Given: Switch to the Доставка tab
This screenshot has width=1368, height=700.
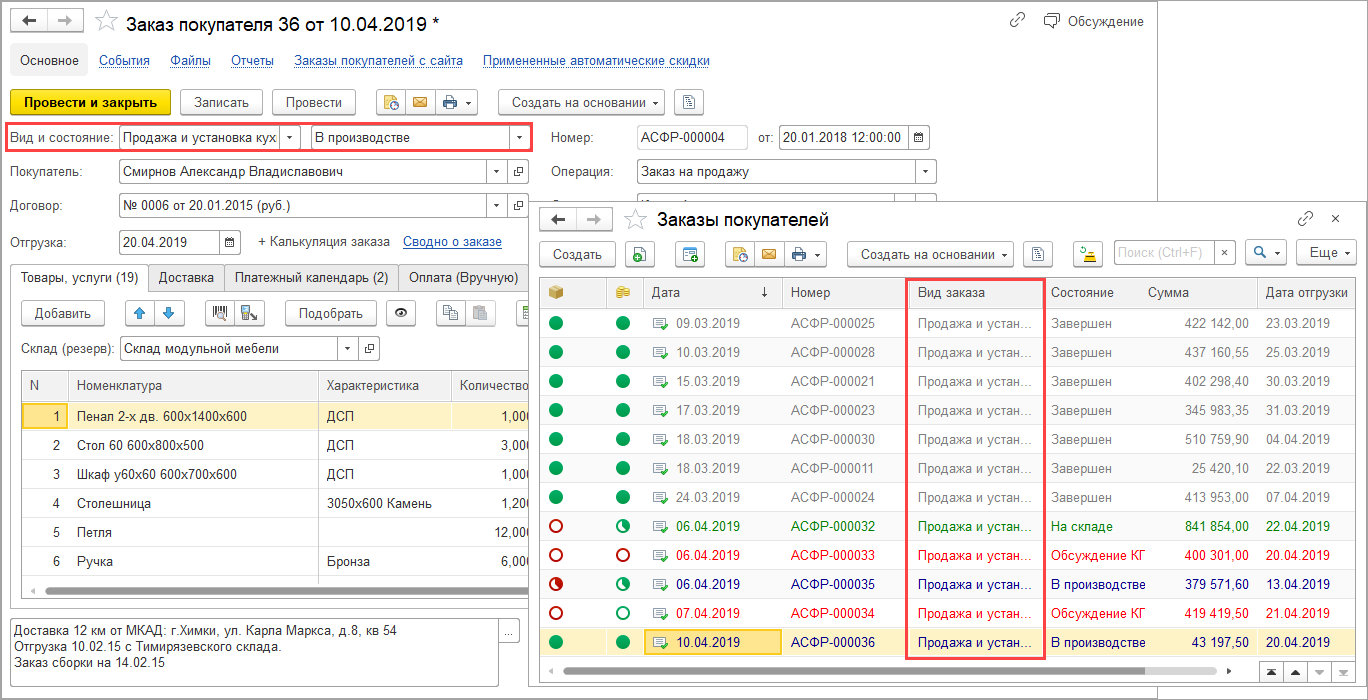Looking at the screenshot, I should 186,278.
